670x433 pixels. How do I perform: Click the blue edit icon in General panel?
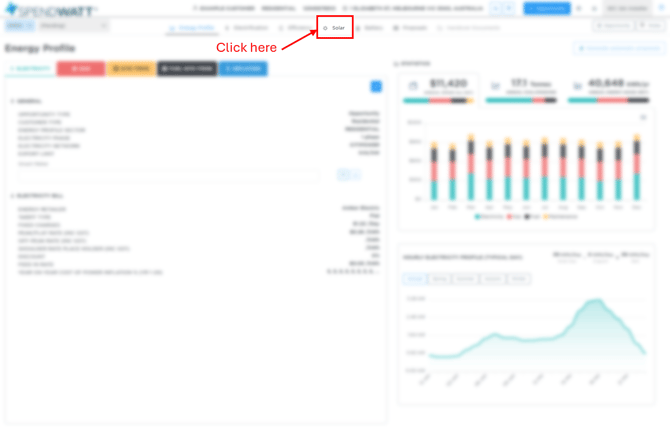[376, 87]
